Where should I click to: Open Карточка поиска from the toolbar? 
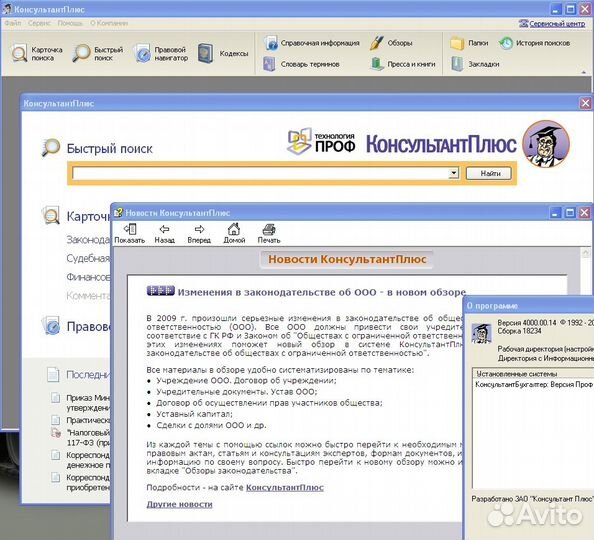point(37,53)
